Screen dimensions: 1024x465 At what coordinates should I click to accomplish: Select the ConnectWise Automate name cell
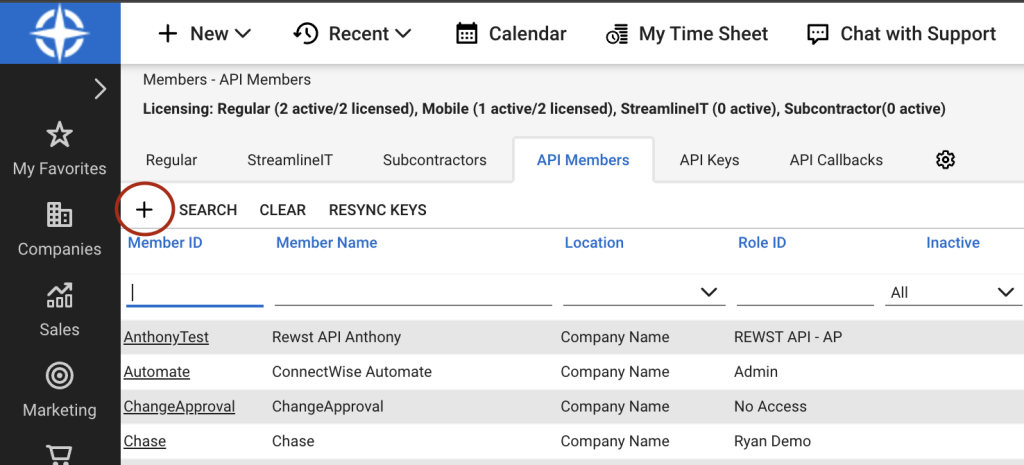(351, 372)
